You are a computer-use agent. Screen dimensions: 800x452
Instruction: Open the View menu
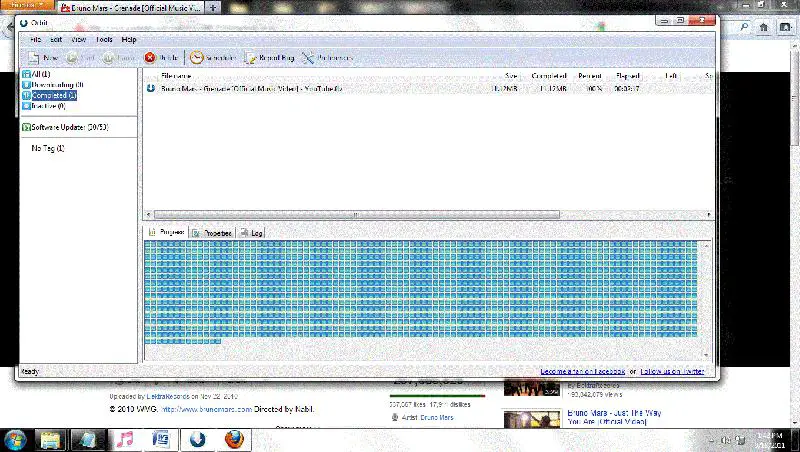[x=79, y=39]
